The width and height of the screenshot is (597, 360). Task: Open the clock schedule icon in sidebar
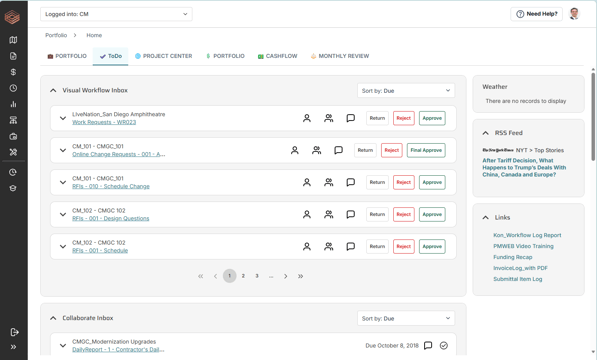(13, 88)
